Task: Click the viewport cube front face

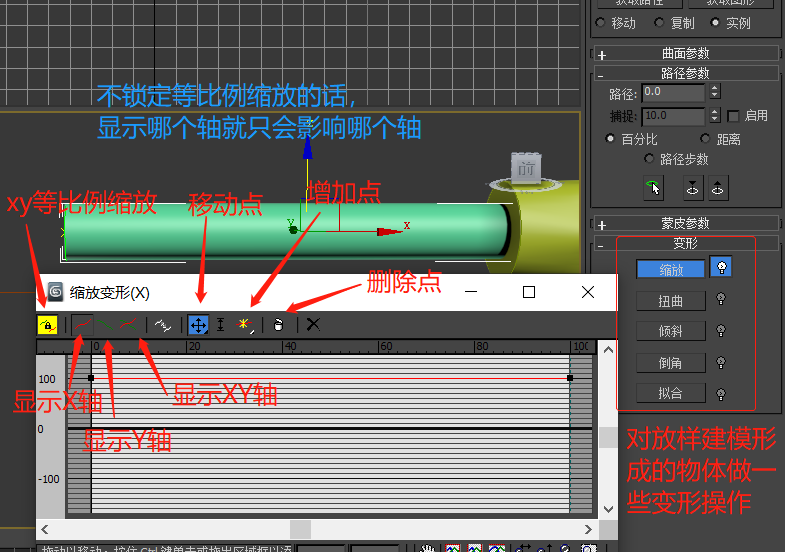Action: click(x=526, y=169)
